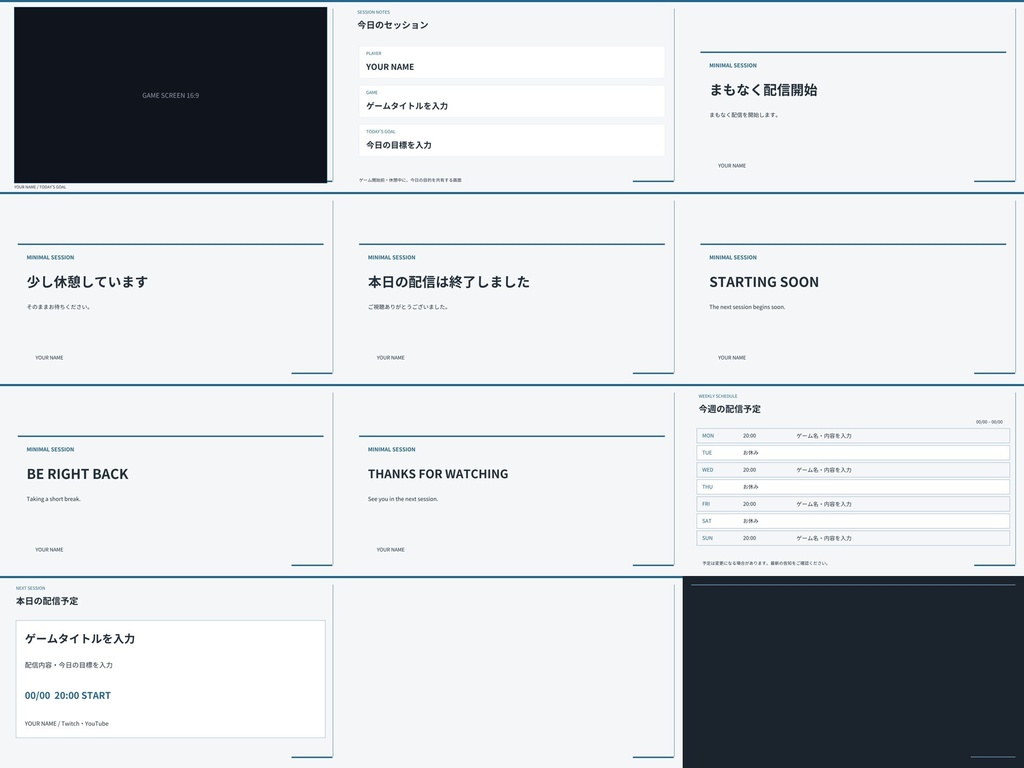The width and height of the screenshot is (1024, 768).
Task: Select the TODAY'S GOAL field 今日の目標を入力
Action: coord(511,140)
